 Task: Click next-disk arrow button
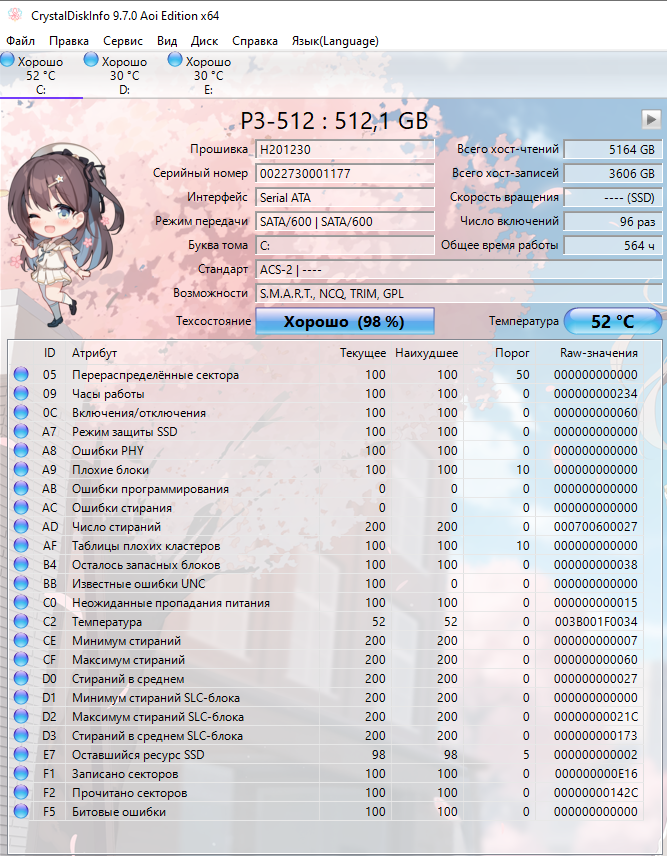click(x=651, y=119)
